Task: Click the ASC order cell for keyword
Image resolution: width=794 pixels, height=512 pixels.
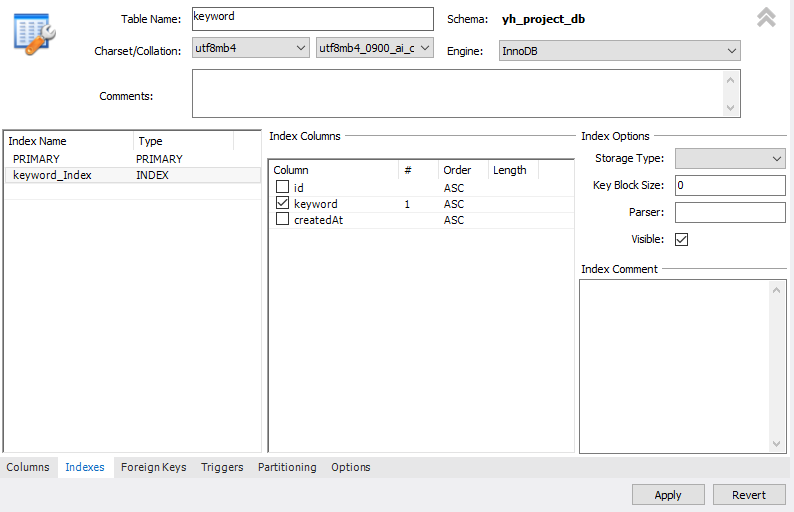Action: tap(454, 204)
